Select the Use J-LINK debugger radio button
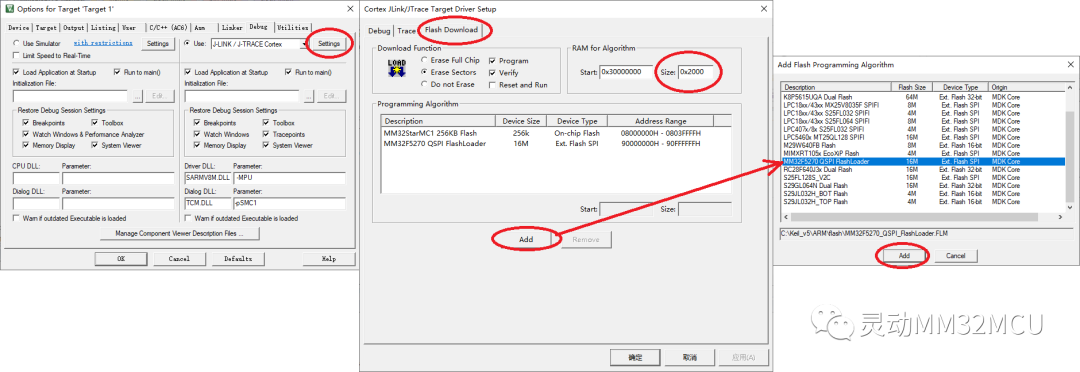1080x372 pixels. tap(187, 43)
